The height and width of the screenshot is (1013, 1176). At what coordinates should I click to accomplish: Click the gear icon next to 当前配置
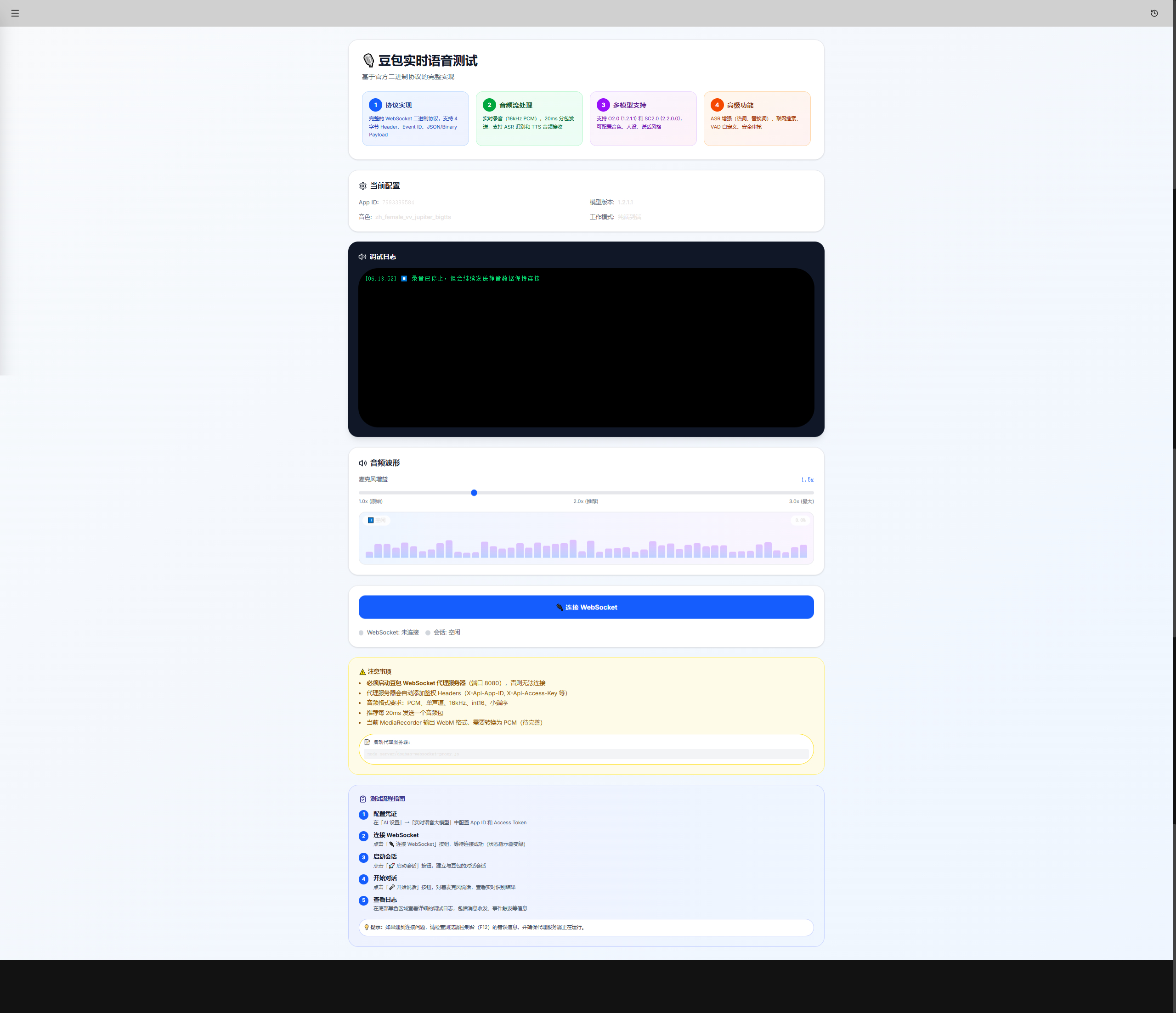click(362, 186)
